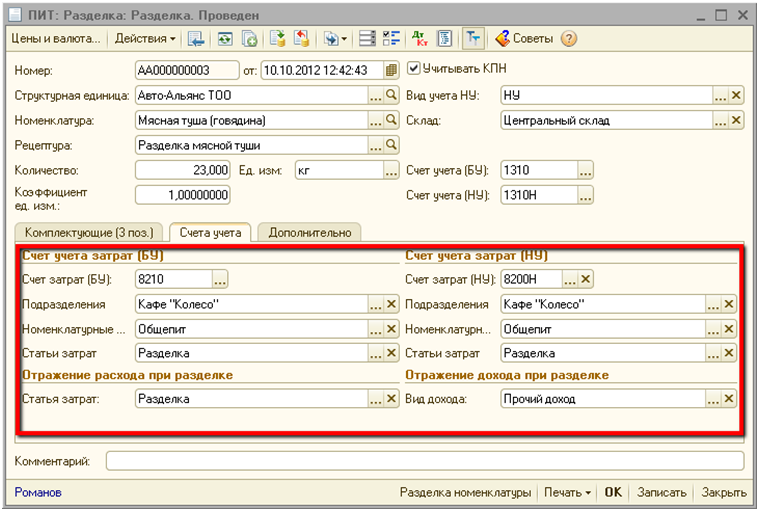Switch to Комплектующие (3 поз.) tab
The image size is (759, 511).
[88, 232]
